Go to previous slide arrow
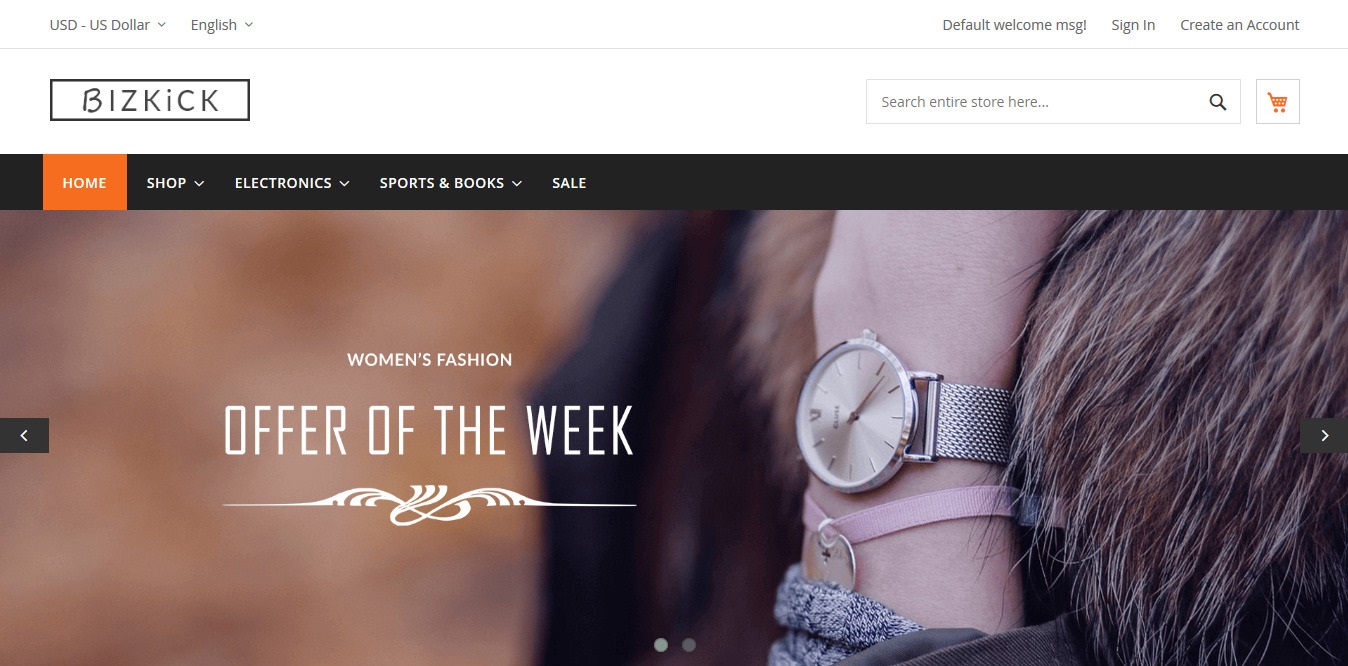 tap(24, 435)
